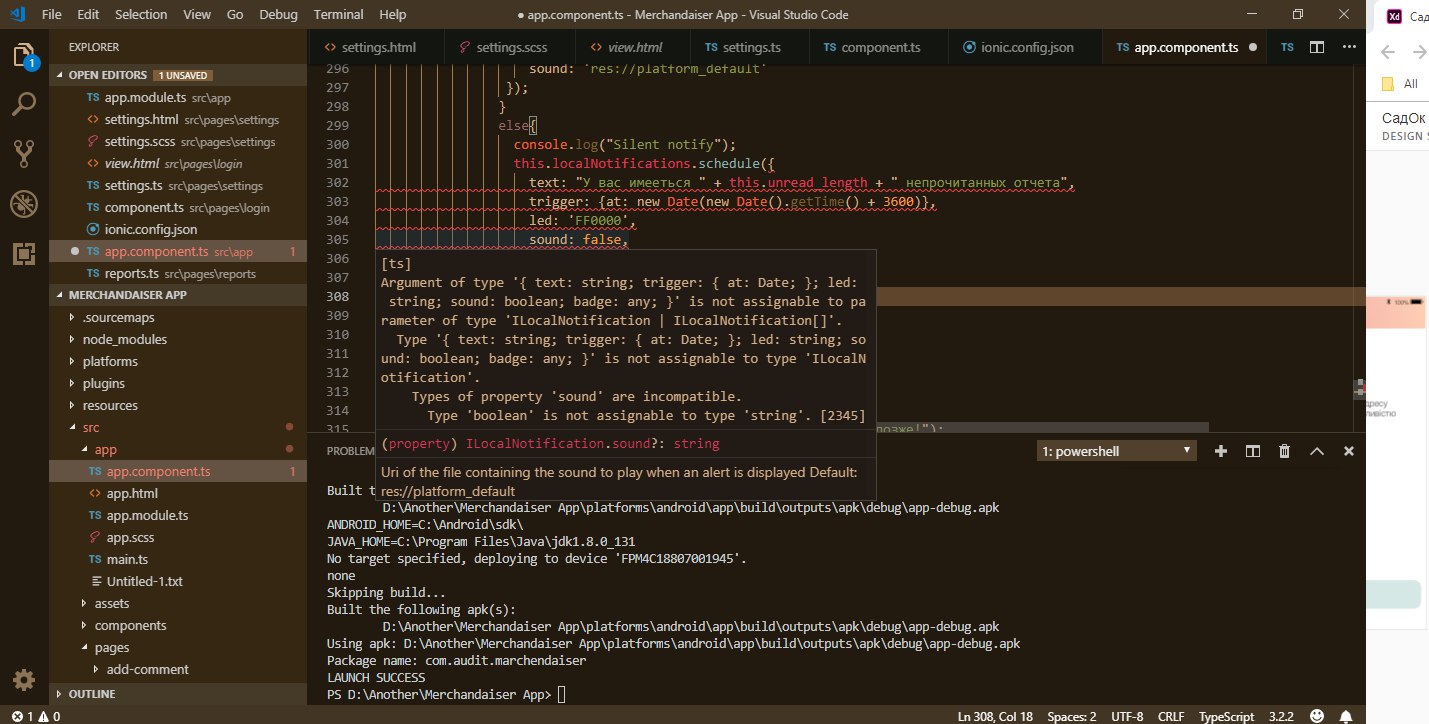This screenshot has height=724, width=1429.
Task: Open the File menu
Action: [x=52, y=15]
